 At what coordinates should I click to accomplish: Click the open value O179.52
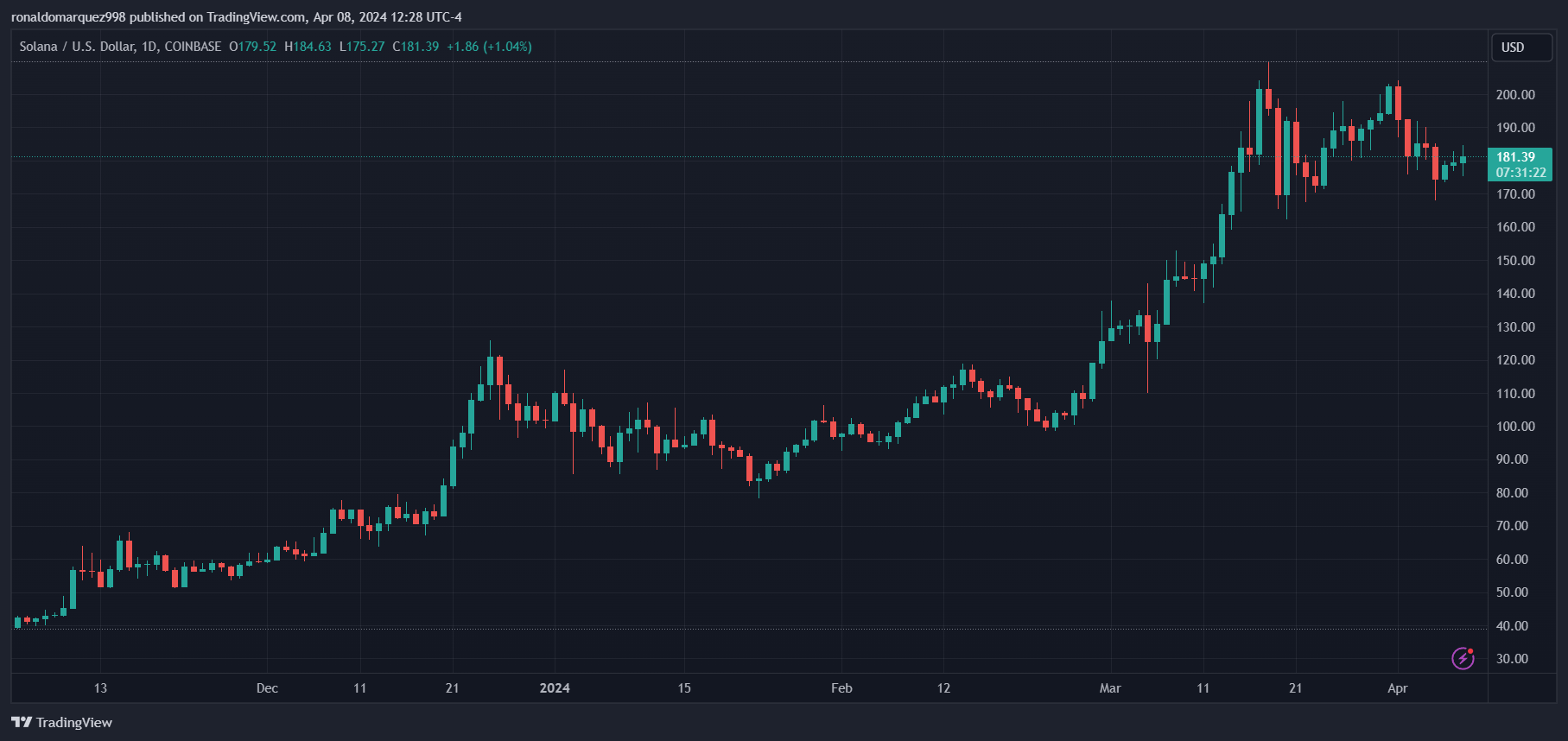[x=252, y=47]
